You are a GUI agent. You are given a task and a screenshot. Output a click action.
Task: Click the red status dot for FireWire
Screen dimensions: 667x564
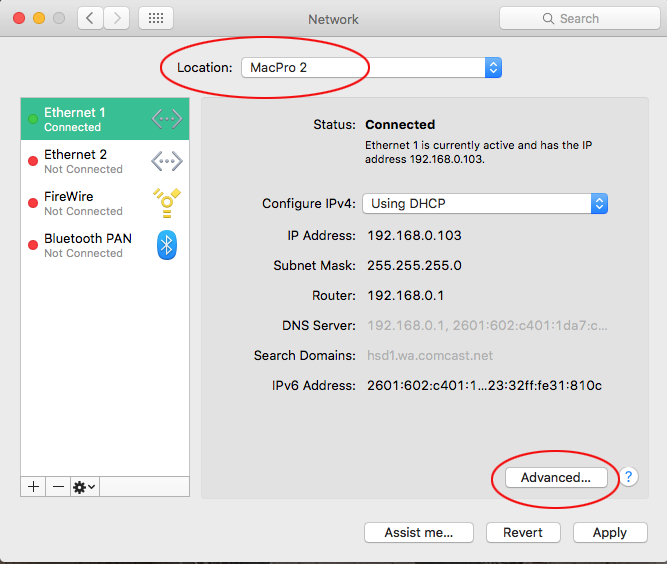33,203
